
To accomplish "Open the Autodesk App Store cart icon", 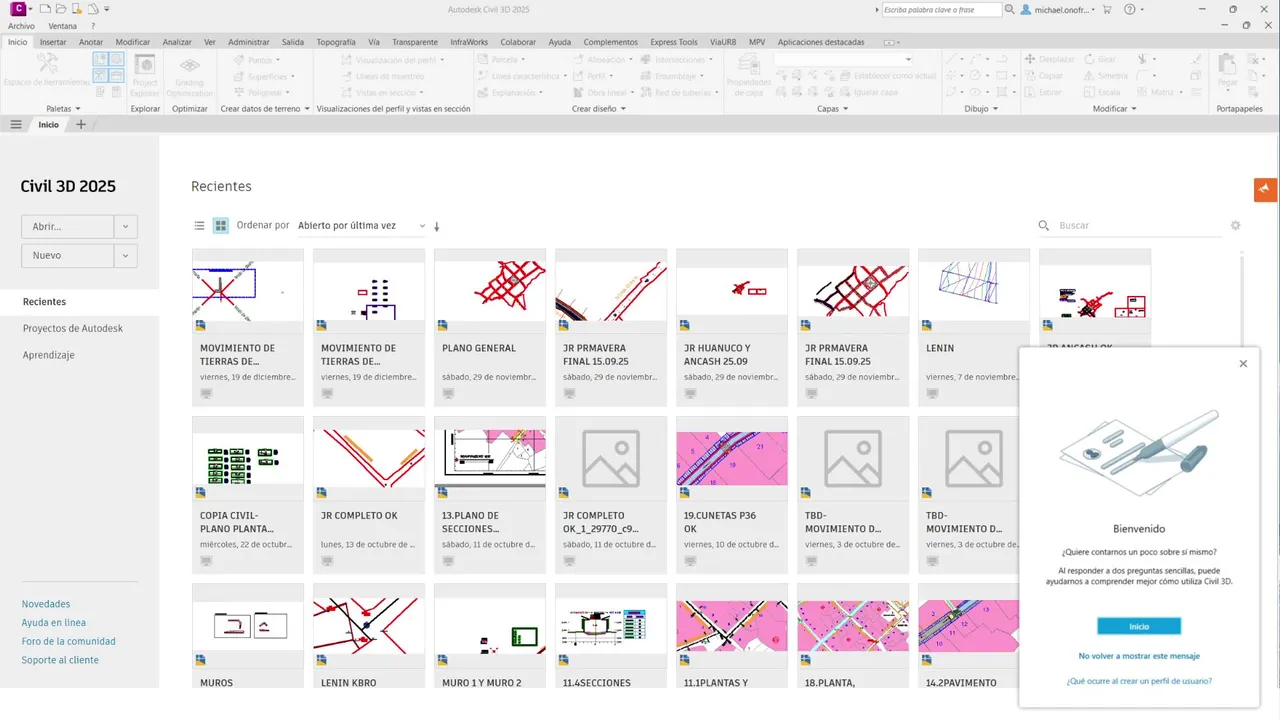I will 1107,9.
